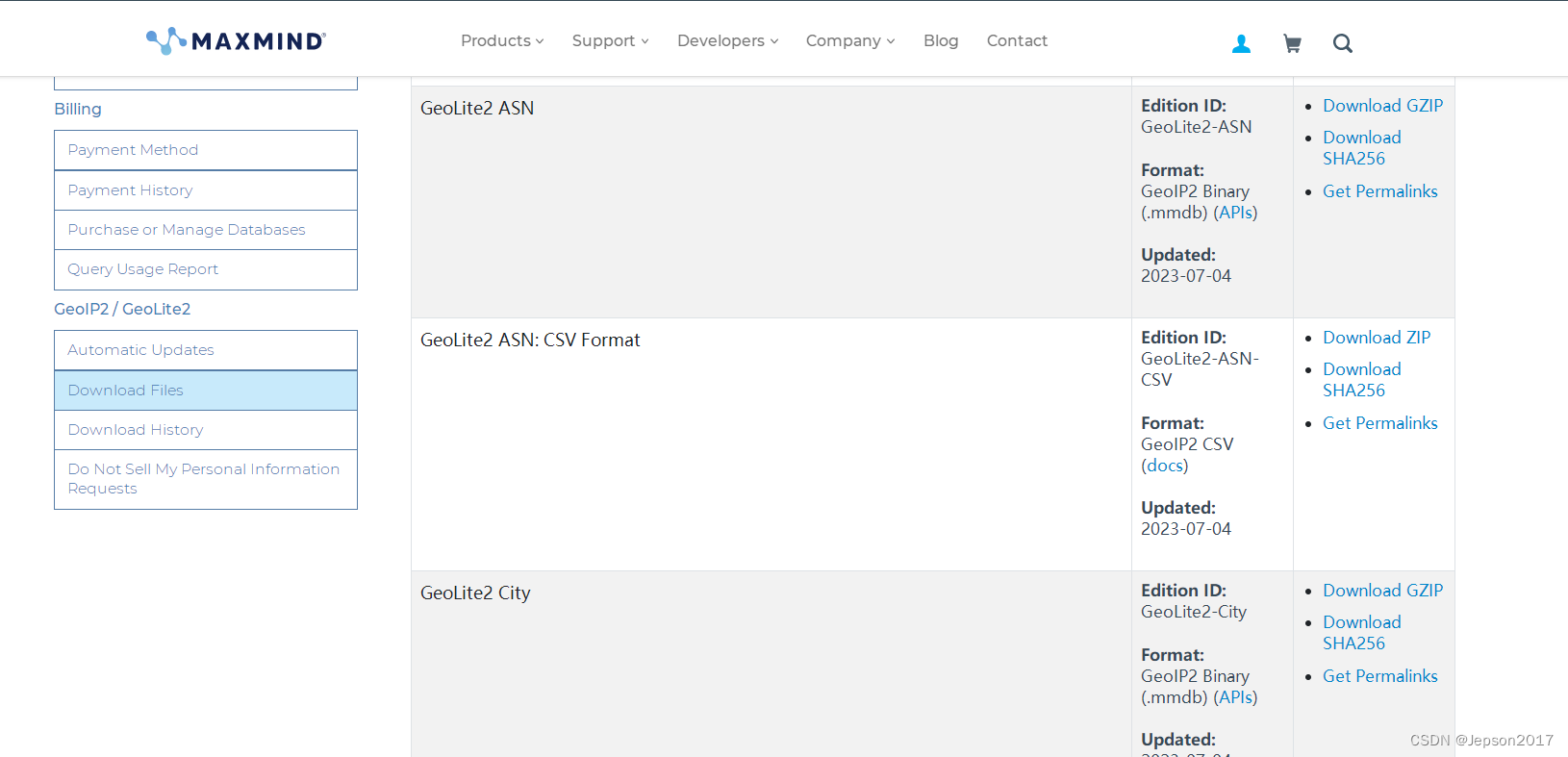Click the MaxMind logo

coord(236,40)
